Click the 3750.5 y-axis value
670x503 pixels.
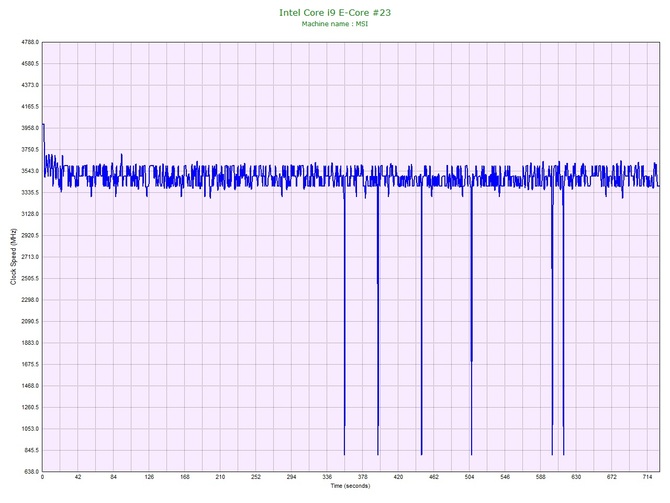coord(30,150)
